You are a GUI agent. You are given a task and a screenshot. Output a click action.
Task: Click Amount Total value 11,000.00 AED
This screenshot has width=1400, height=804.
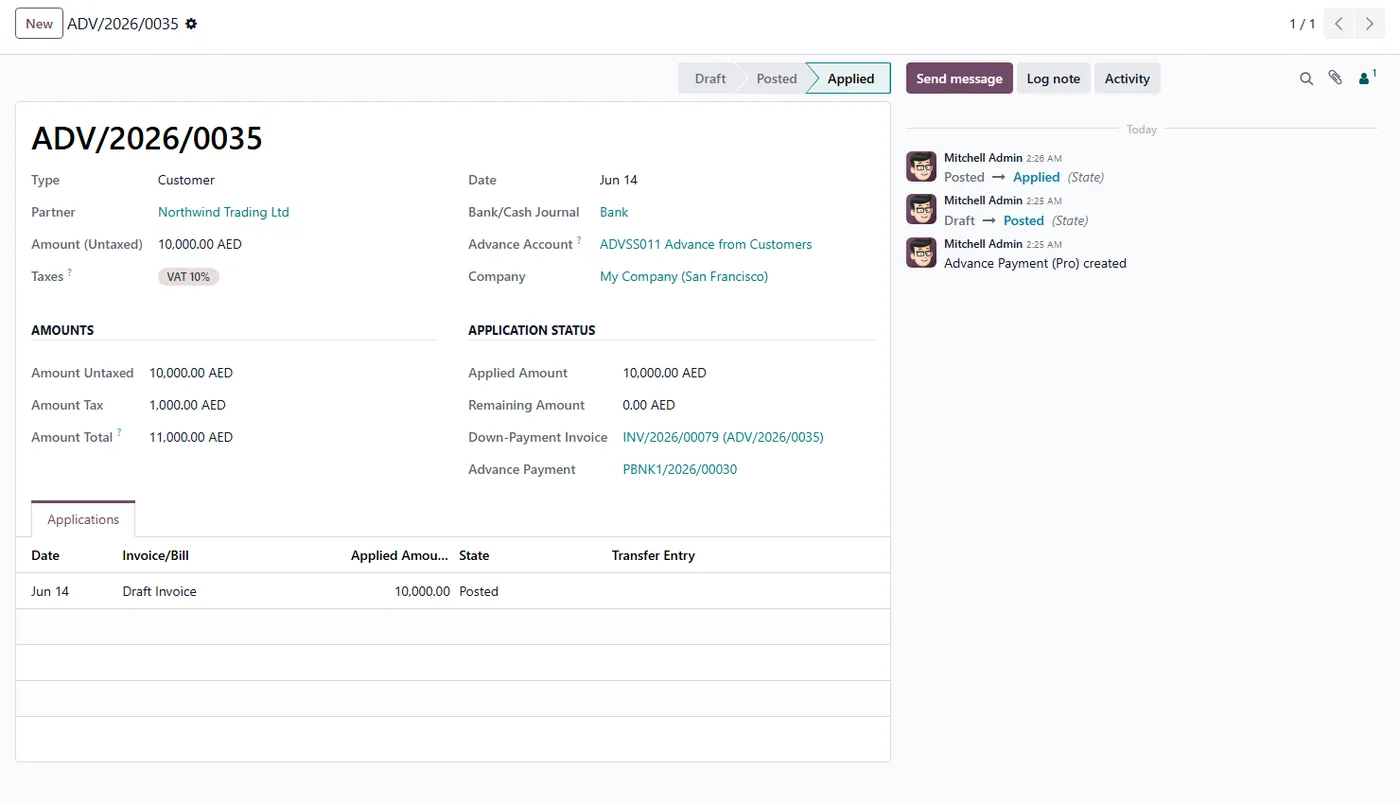pos(191,437)
